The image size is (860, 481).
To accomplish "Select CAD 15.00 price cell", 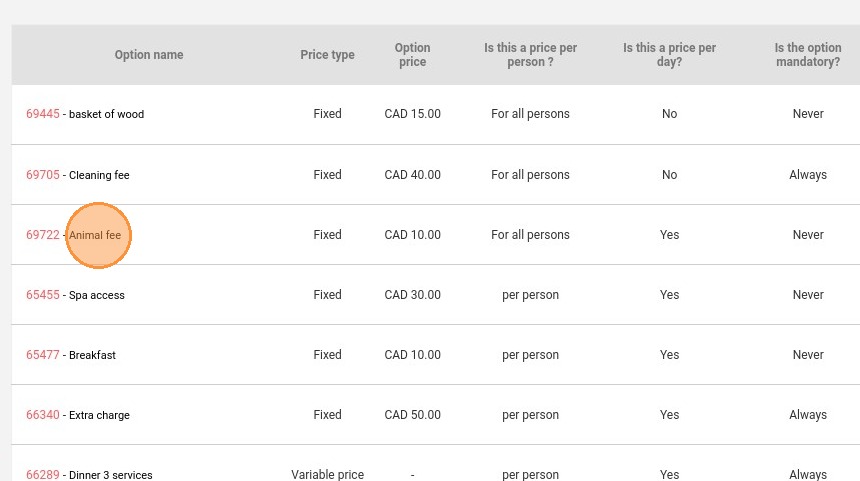I will click(412, 114).
